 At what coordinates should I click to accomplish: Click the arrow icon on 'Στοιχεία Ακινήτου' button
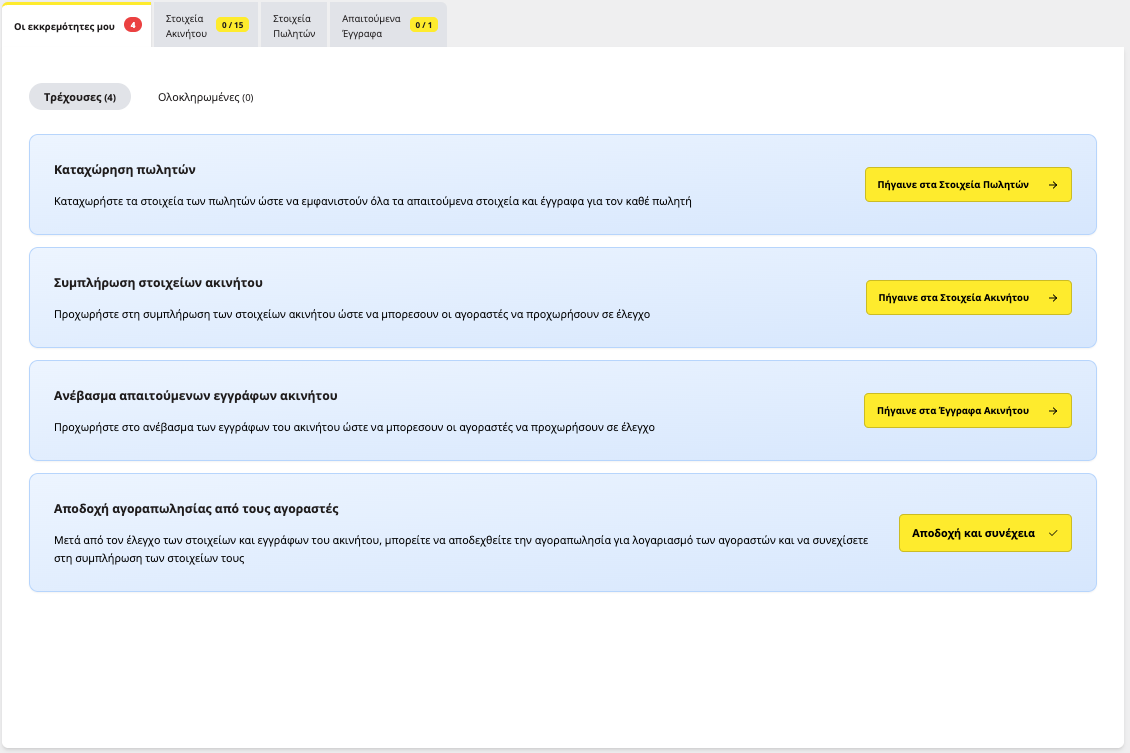pos(1053,298)
